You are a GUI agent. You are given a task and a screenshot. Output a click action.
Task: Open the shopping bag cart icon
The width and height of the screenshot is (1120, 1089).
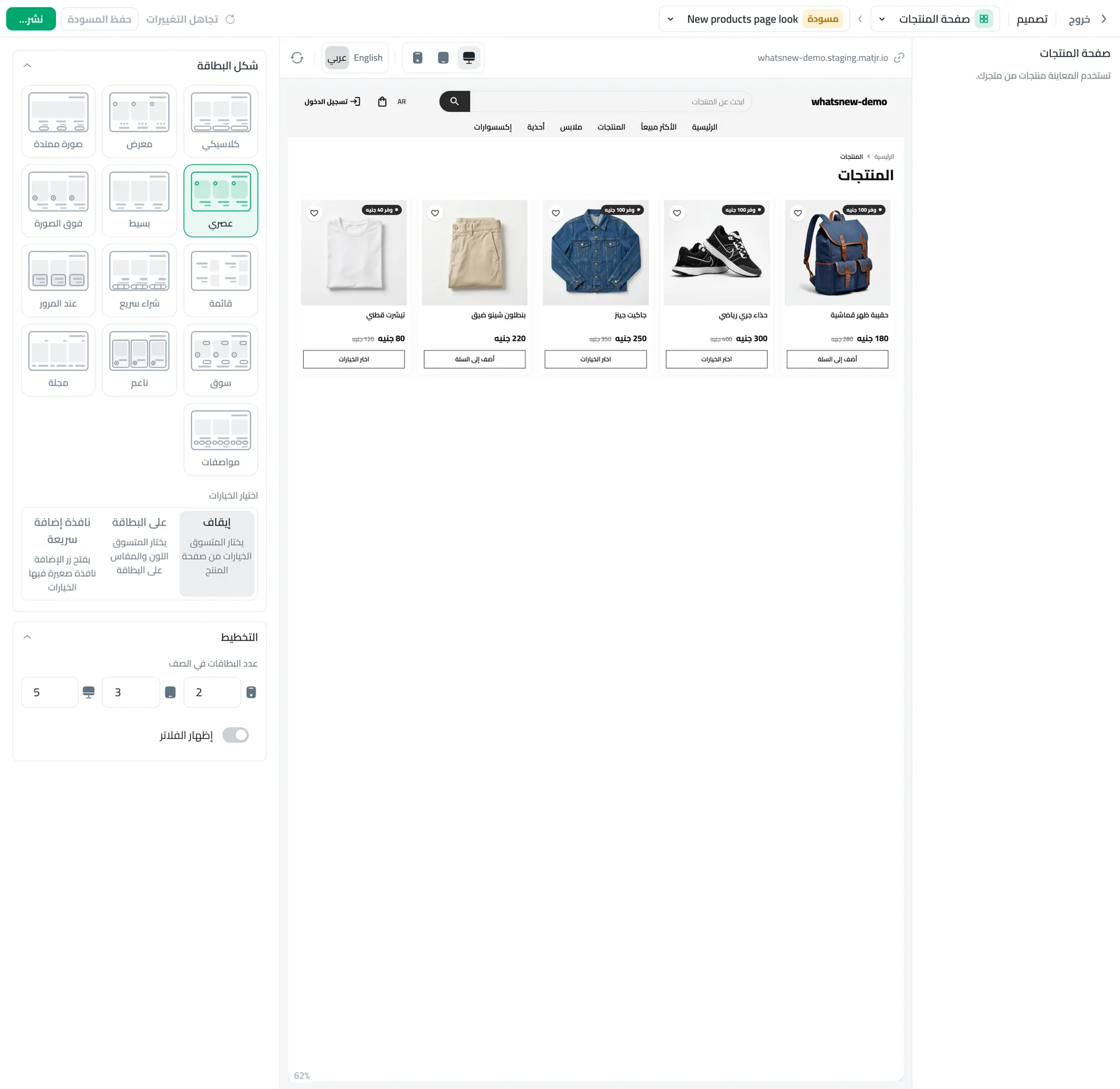pyautogui.click(x=382, y=101)
